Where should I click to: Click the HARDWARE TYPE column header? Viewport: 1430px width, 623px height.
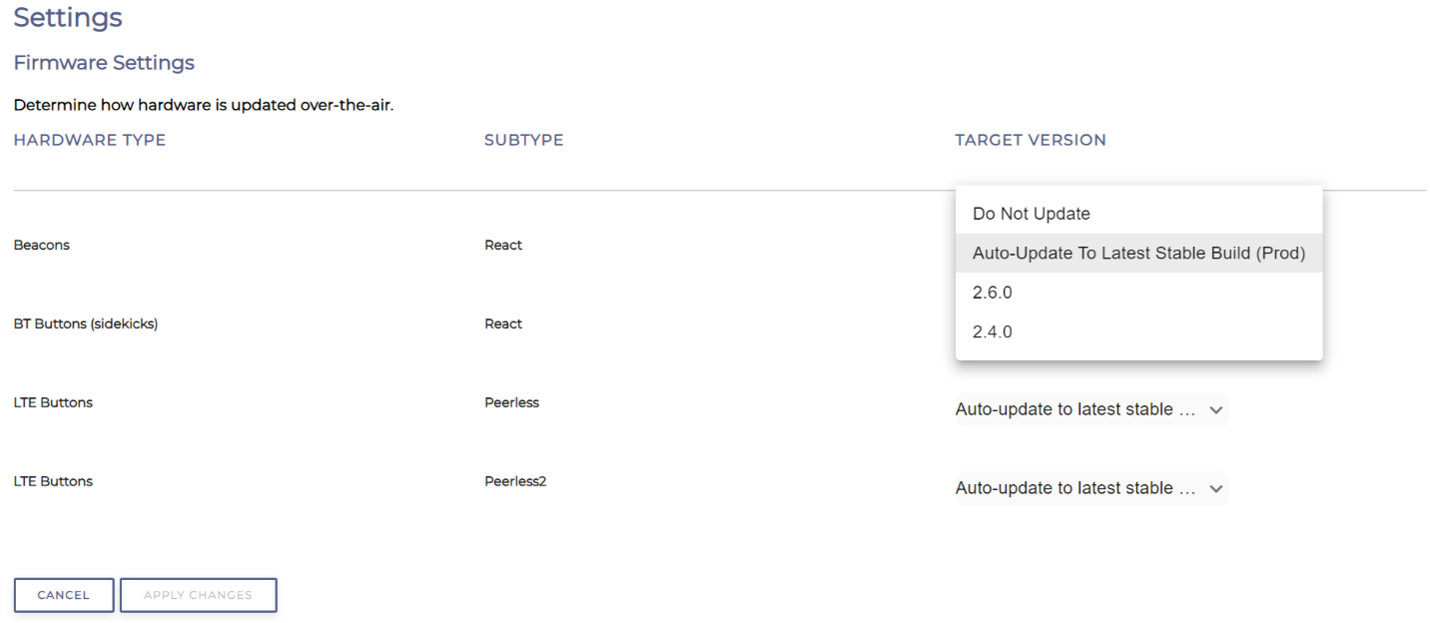(90, 140)
